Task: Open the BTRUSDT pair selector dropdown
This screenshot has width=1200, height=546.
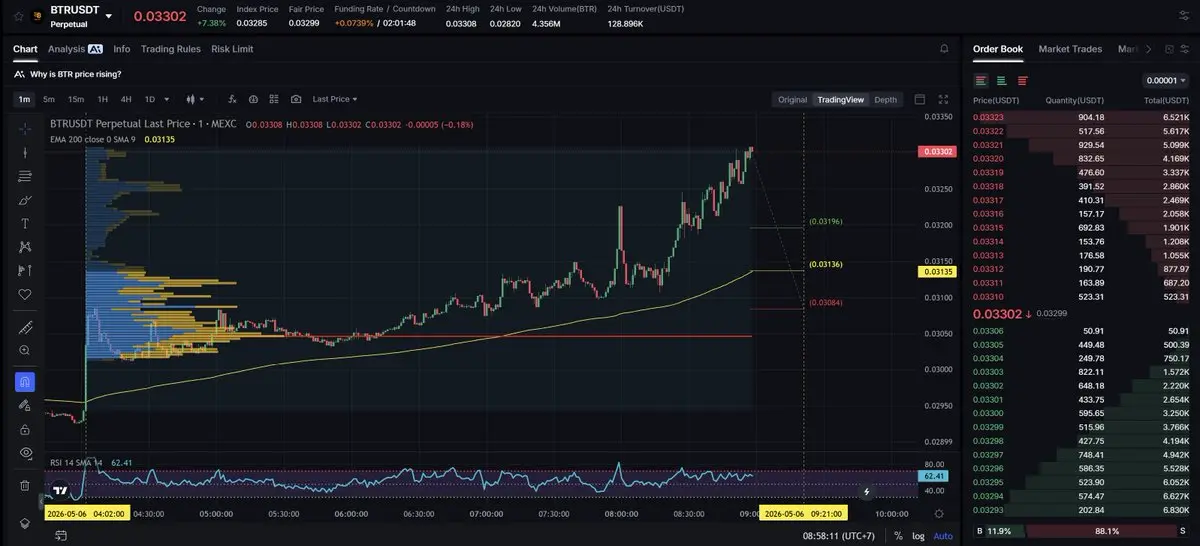Action: point(108,16)
